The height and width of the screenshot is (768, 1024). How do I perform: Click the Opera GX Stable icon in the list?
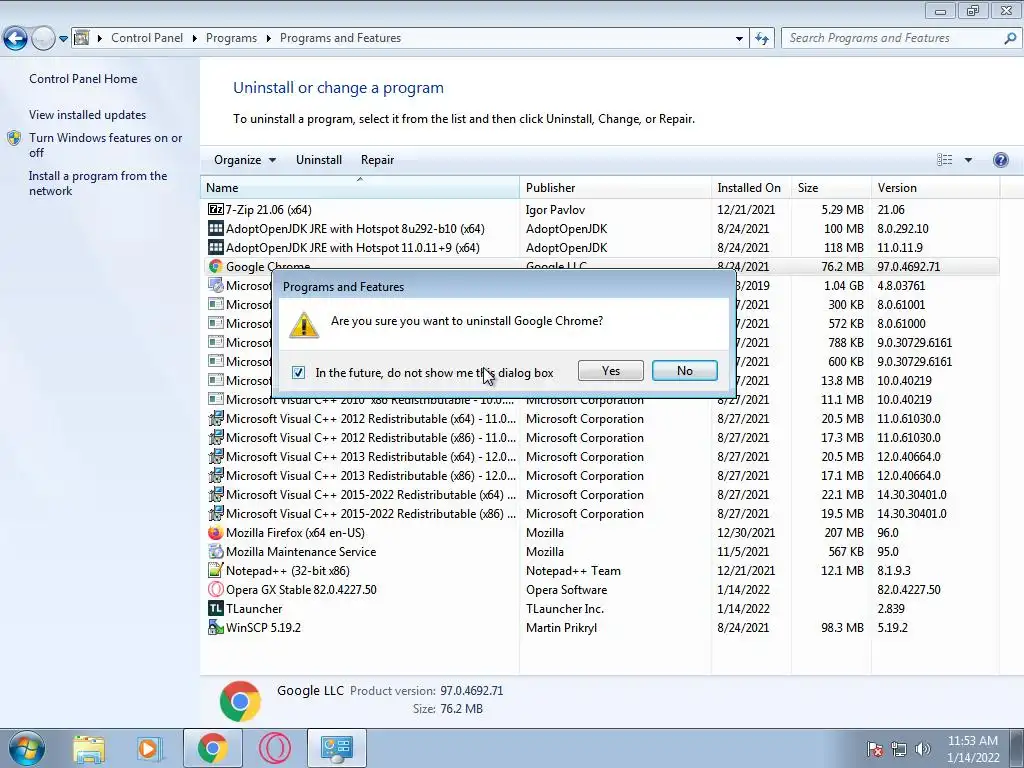click(216, 590)
